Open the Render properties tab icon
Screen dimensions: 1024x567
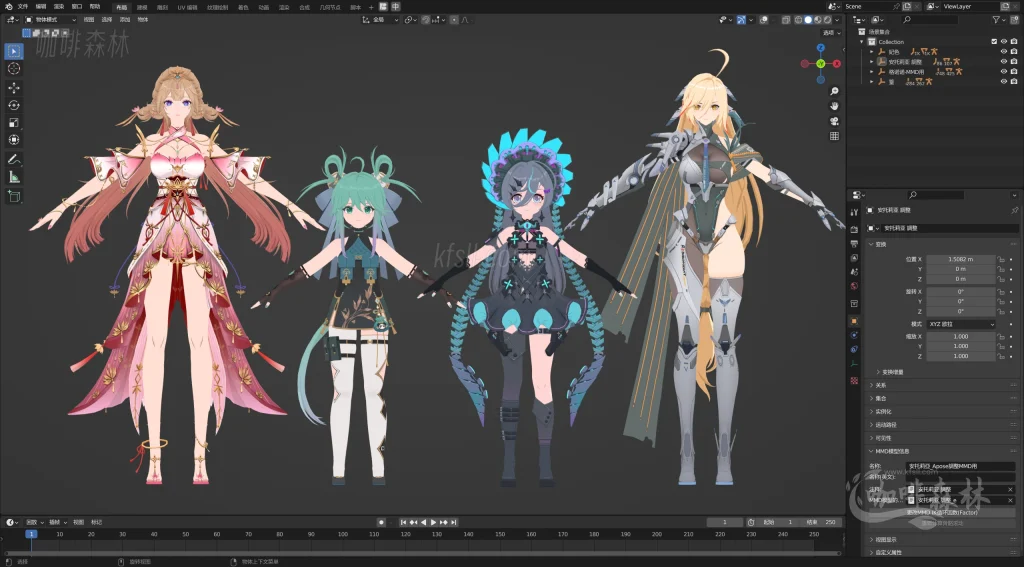point(854,229)
